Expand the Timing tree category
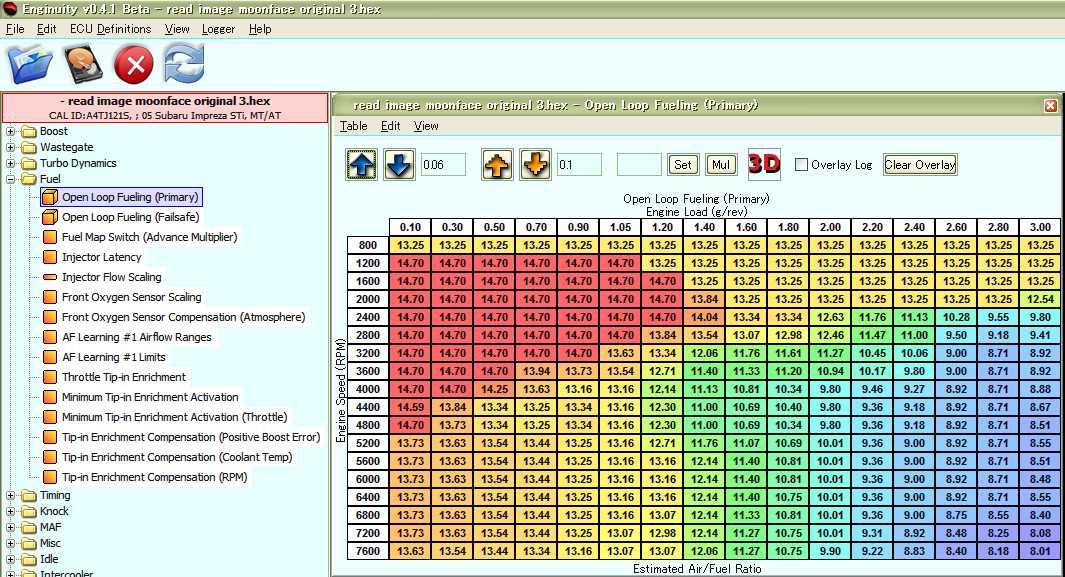 11,495
